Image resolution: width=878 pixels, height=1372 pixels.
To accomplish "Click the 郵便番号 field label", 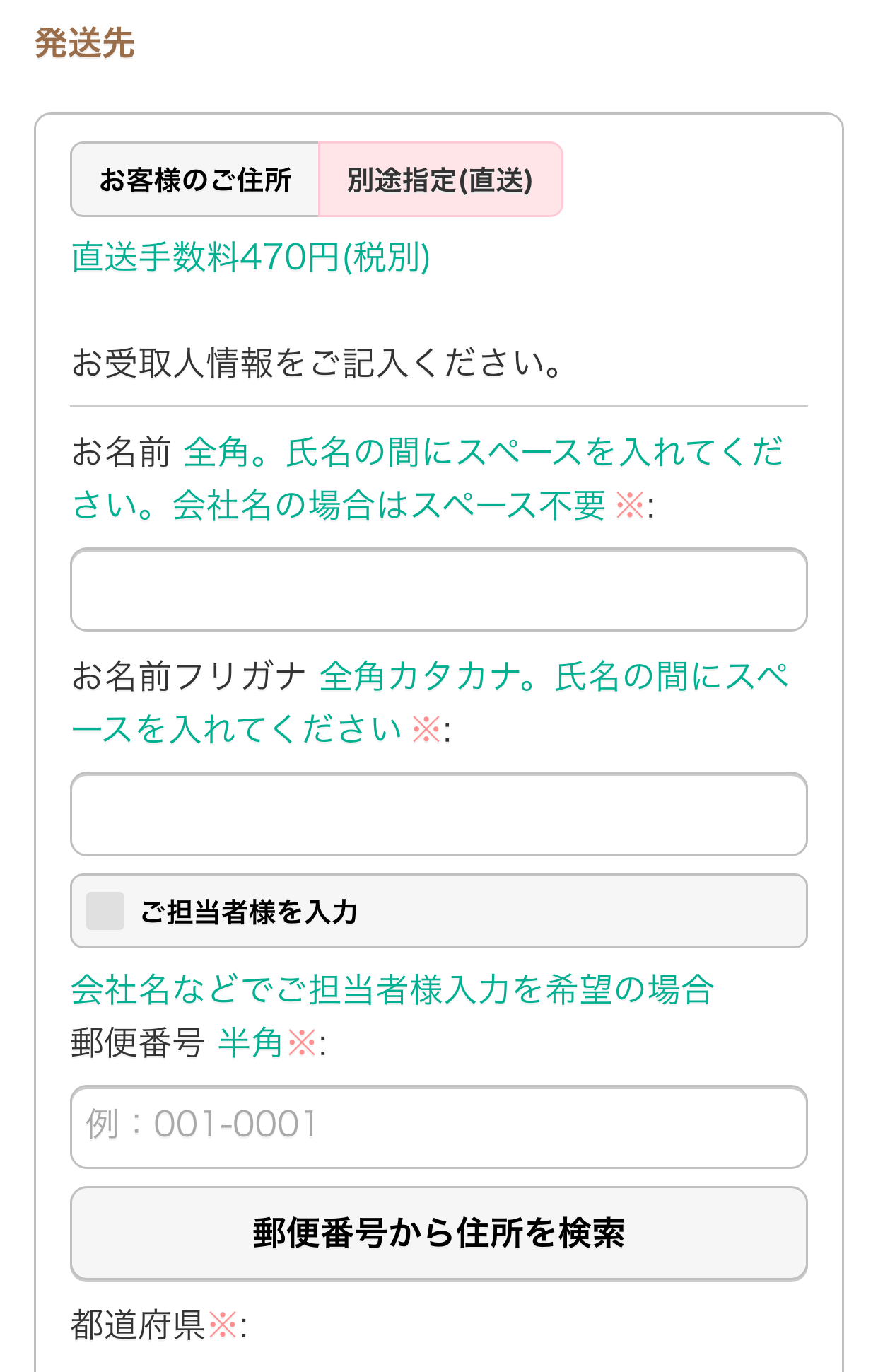I will coord(138,1043).
